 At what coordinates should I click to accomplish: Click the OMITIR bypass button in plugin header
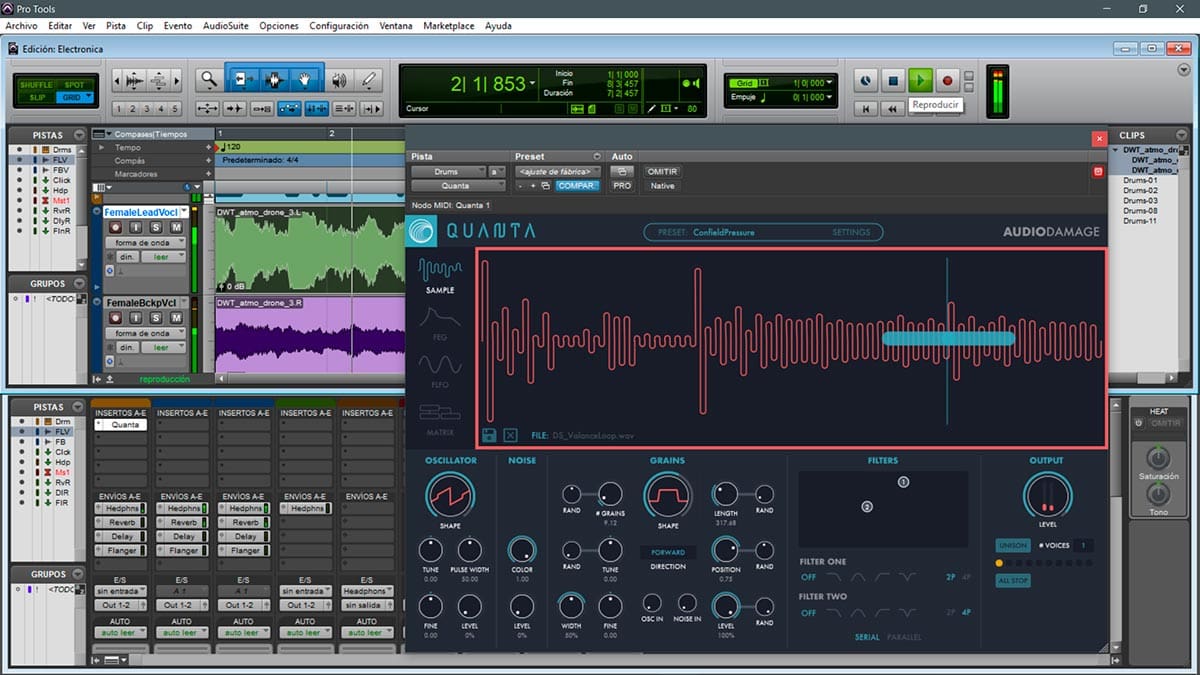662,172
